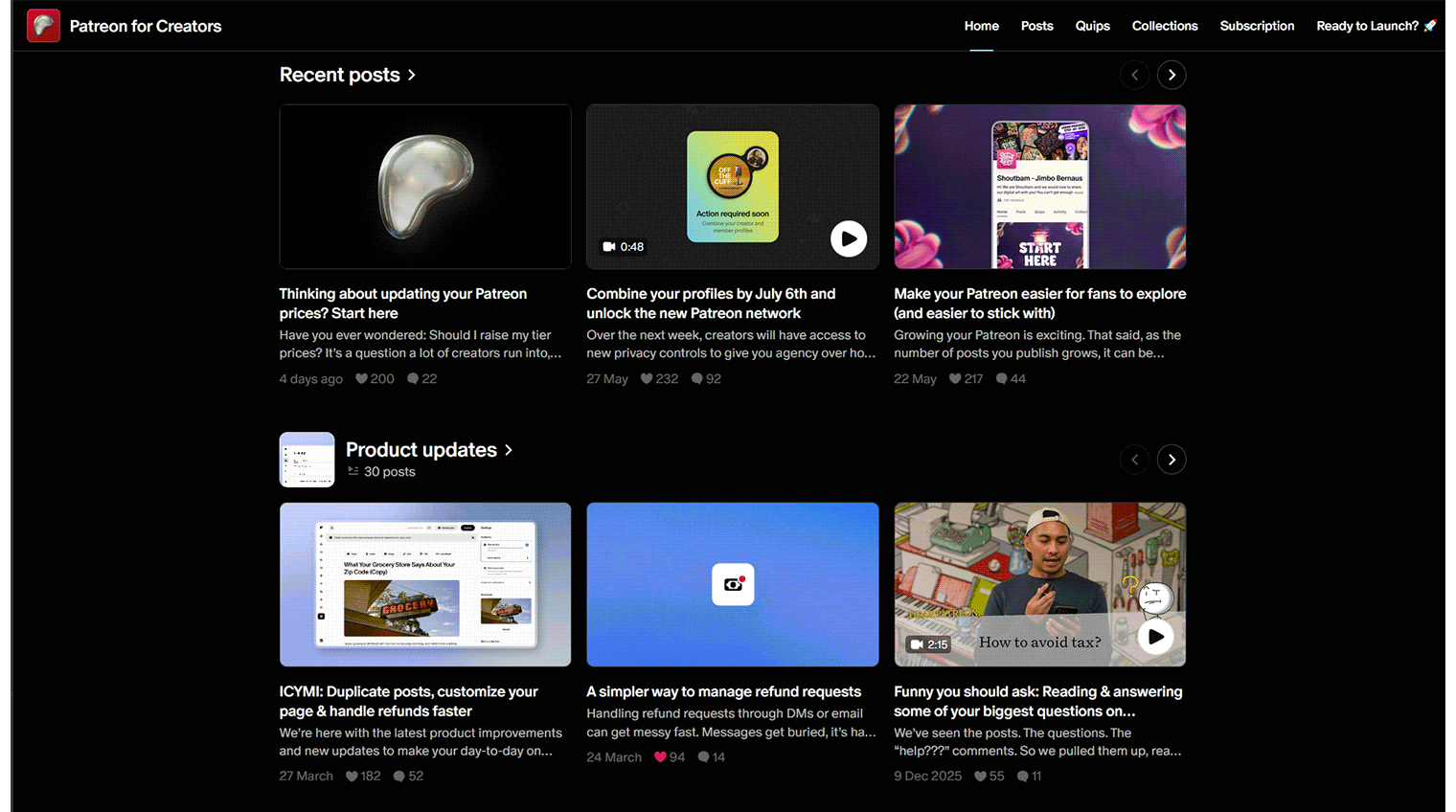Click the 'Over the next week, creators' excerpt

[x=731, y=344]
